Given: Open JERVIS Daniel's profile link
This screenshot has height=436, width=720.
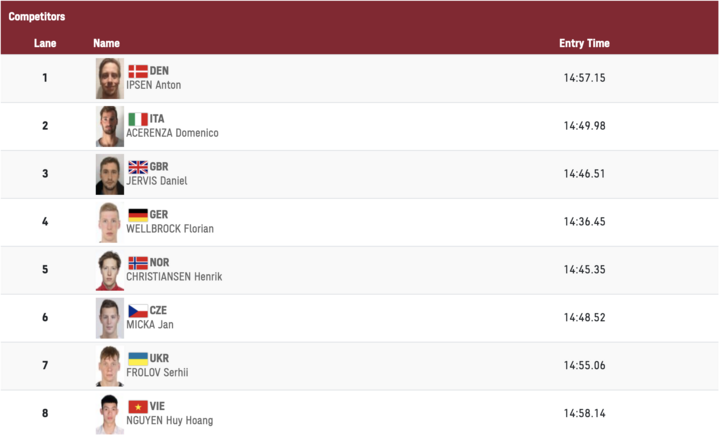Looking at the screenshot, I should (x=157, y=181).
